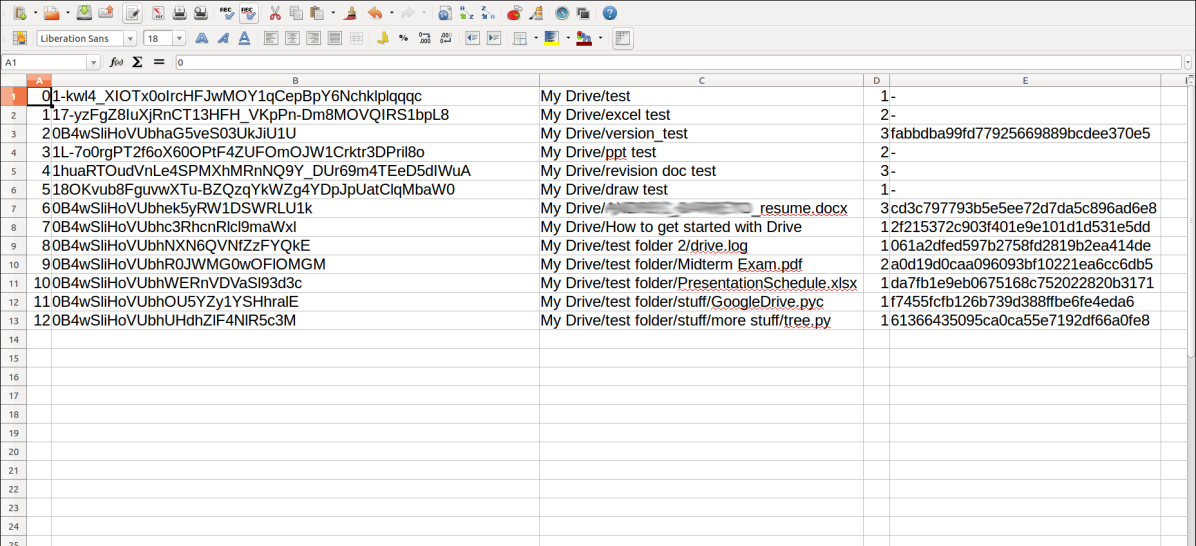Toggle Bold formatting

click(201, 38)
